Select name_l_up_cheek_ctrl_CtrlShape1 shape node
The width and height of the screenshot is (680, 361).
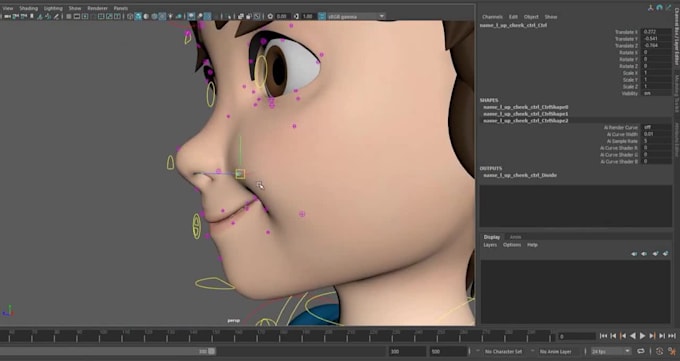pos(526,114)
